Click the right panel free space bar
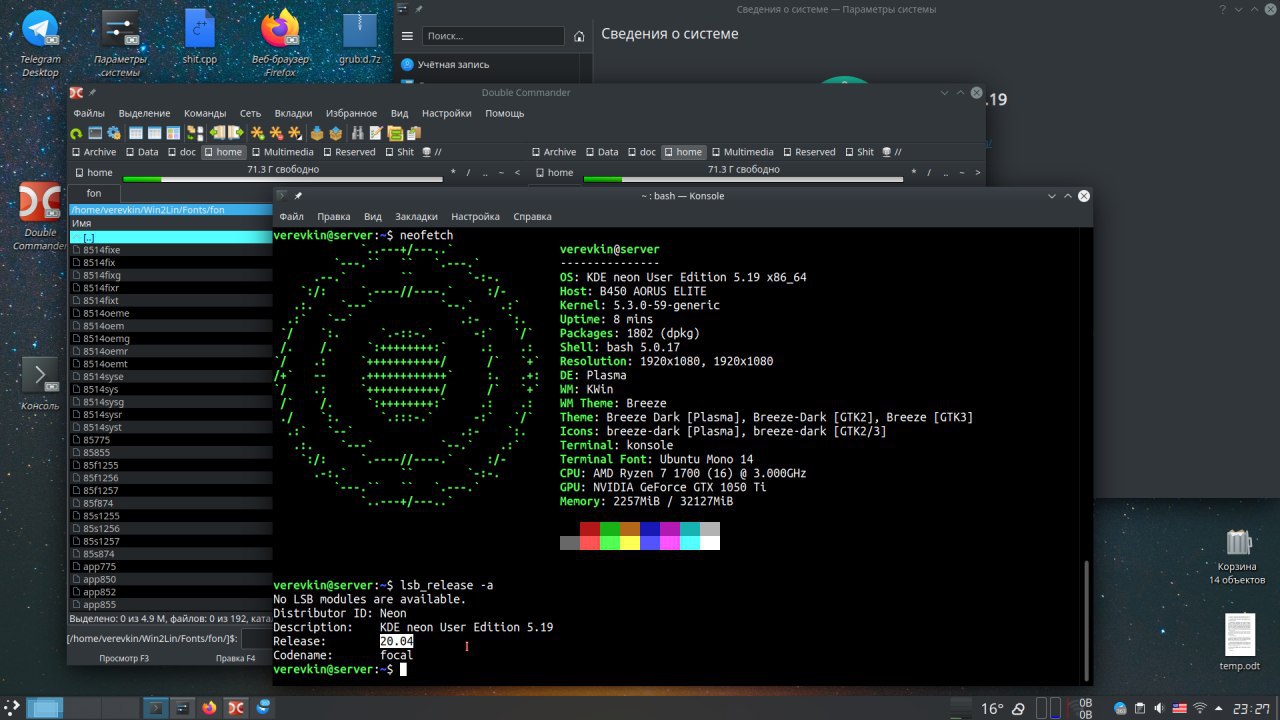Image resolution: width=1280 pixels, height=720 pixels. (x=742, y=180)
